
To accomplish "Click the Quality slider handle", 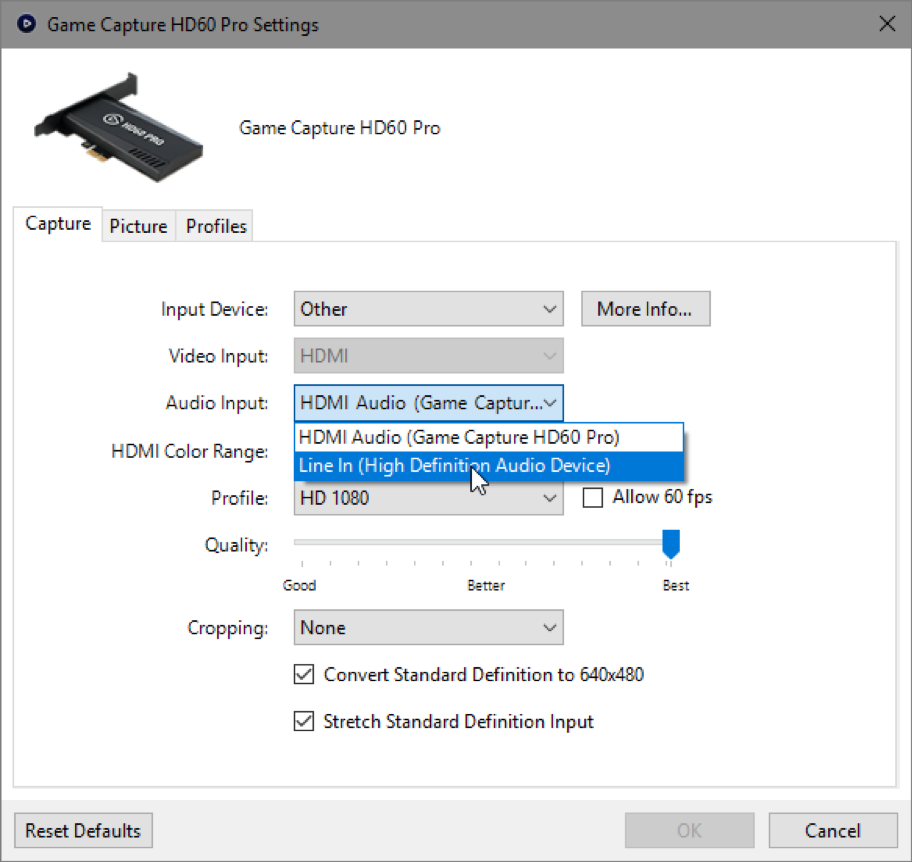I will point(671,545).
